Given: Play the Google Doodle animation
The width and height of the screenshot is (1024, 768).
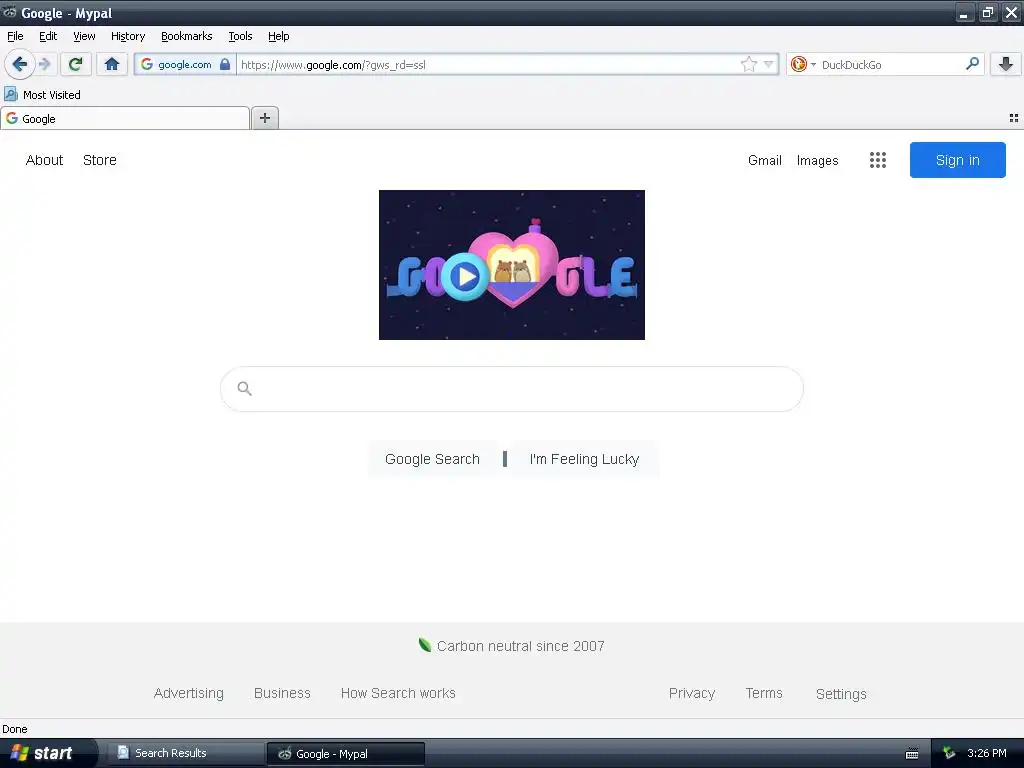Looking at the screenshot, I should 464,277.
